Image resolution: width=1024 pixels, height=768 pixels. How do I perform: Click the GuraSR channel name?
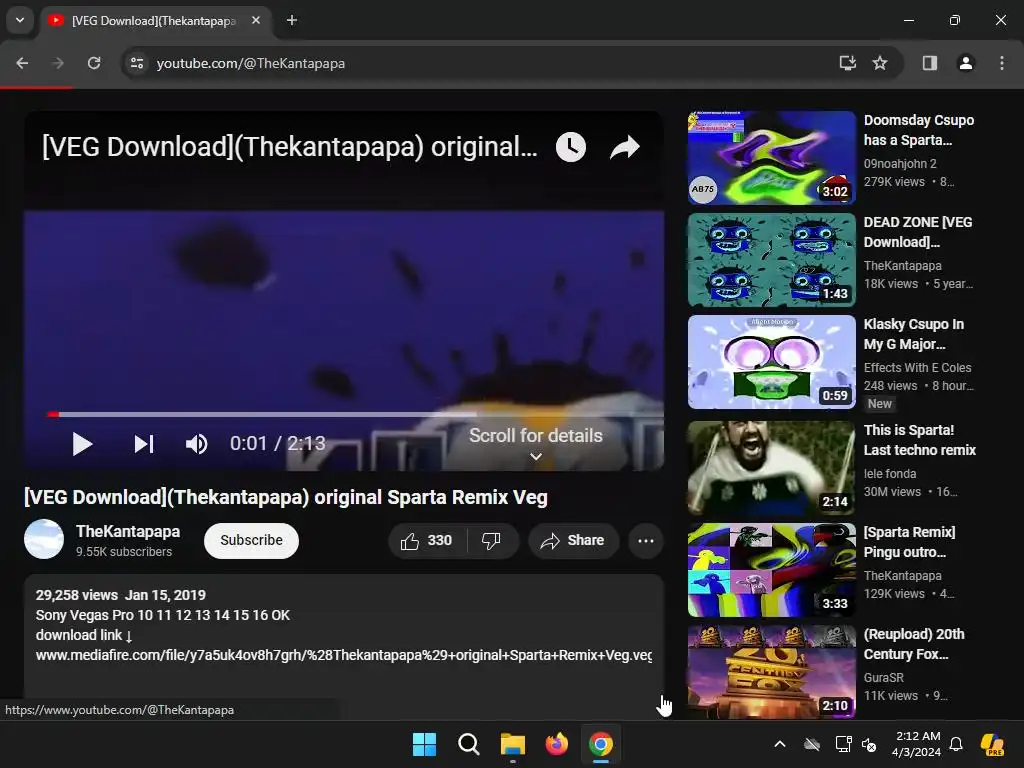tap(884, 678)
